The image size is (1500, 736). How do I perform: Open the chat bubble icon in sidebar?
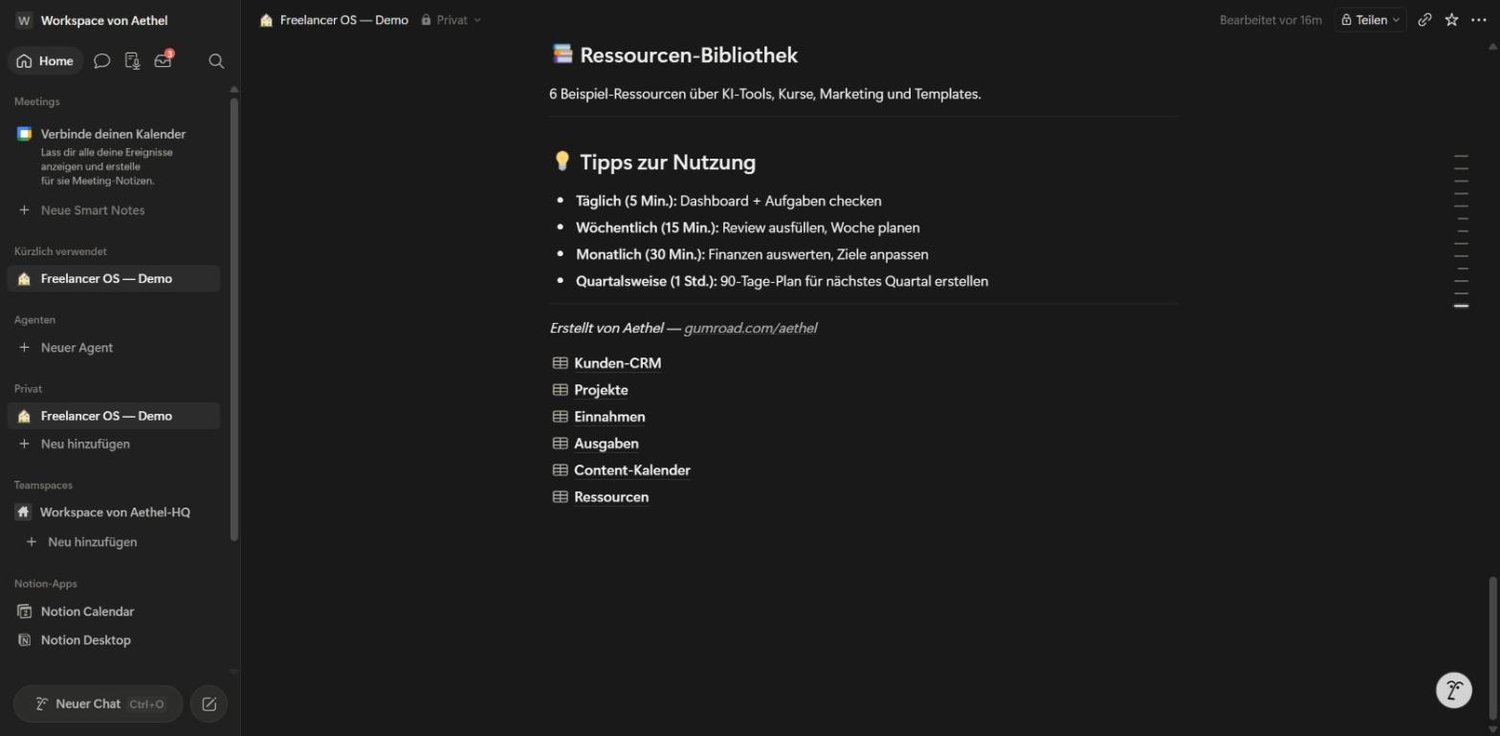click(102, 61)
